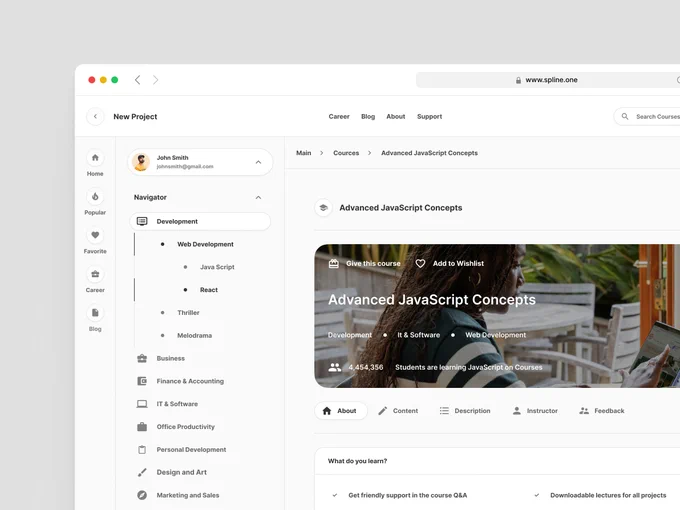Open Finance & Accounting category
The width and height of the screenshot is (680, 510).
tap(190, 381)
